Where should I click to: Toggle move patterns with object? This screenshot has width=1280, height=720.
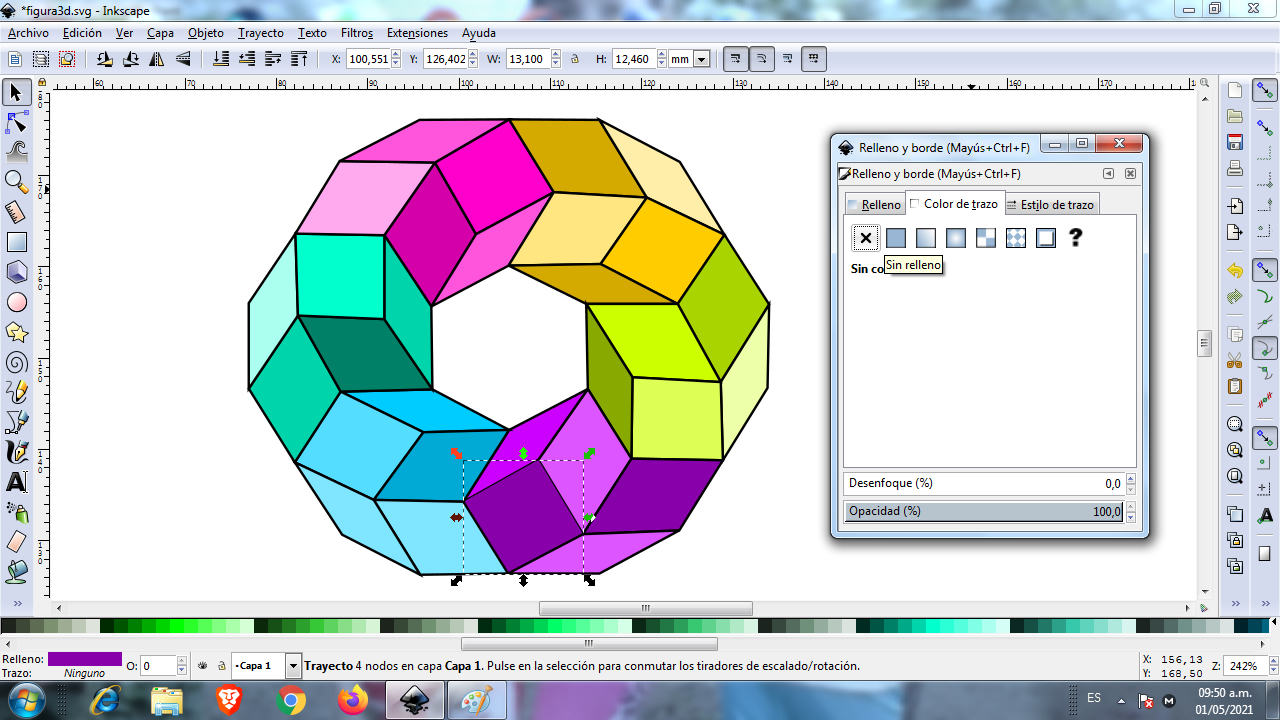click(x=813, y=59)
